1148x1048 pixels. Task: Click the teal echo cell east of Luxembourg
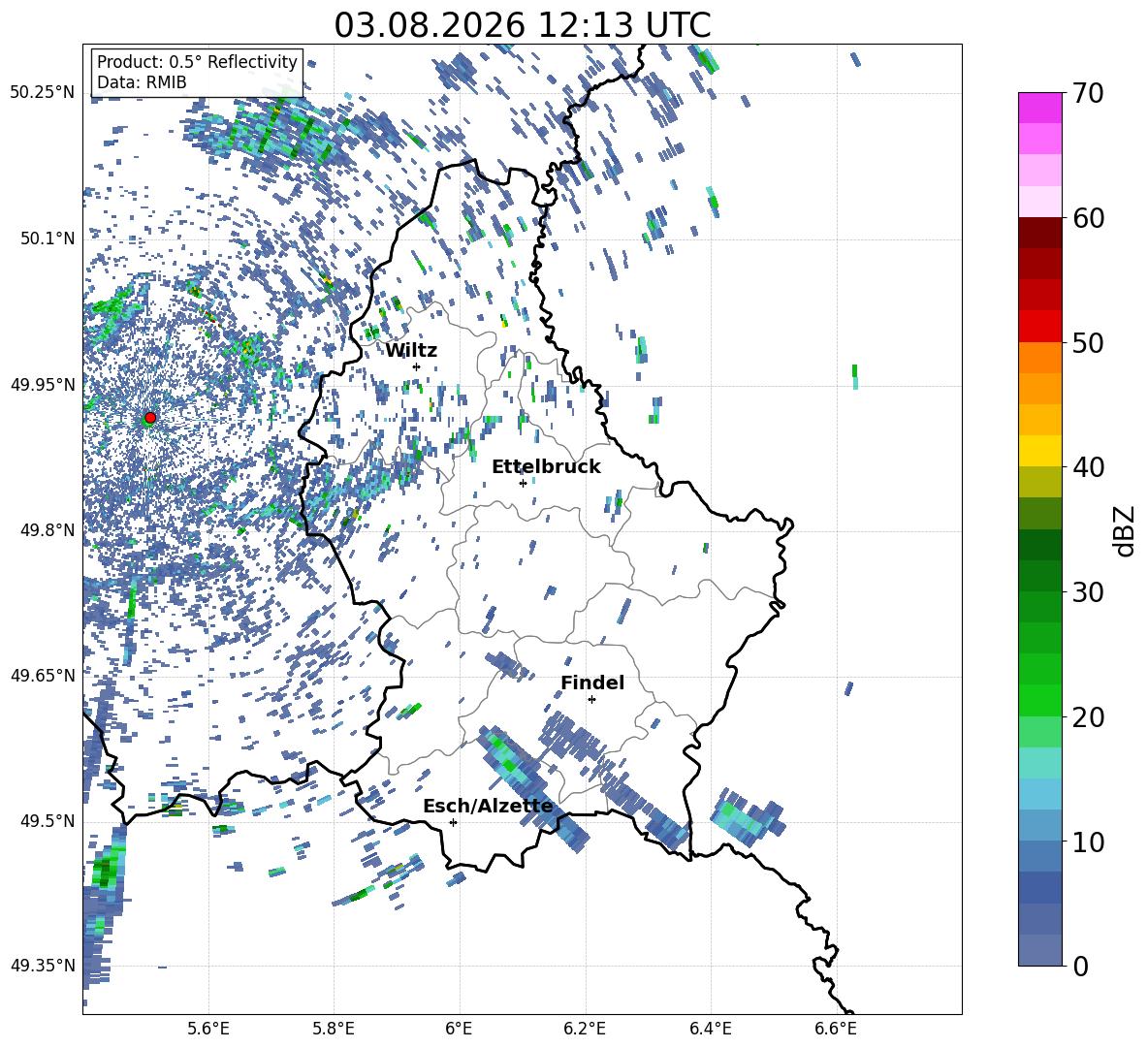(747, 817)
